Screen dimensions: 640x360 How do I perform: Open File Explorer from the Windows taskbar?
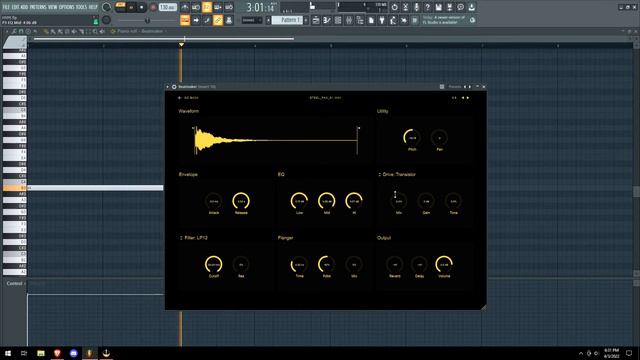tap(41, 353)
